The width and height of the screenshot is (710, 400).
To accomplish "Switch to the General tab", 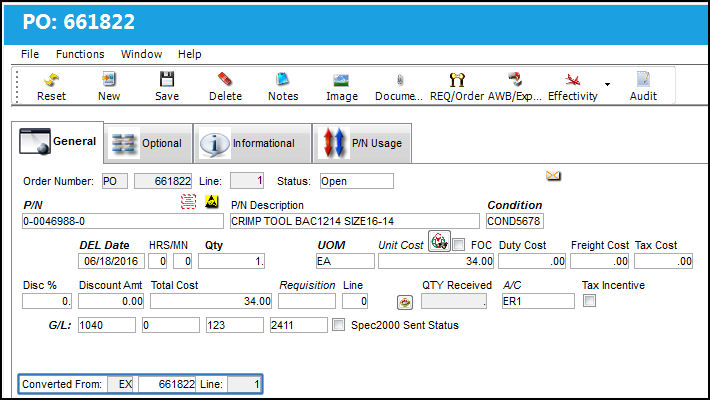I will coord(58,142).
